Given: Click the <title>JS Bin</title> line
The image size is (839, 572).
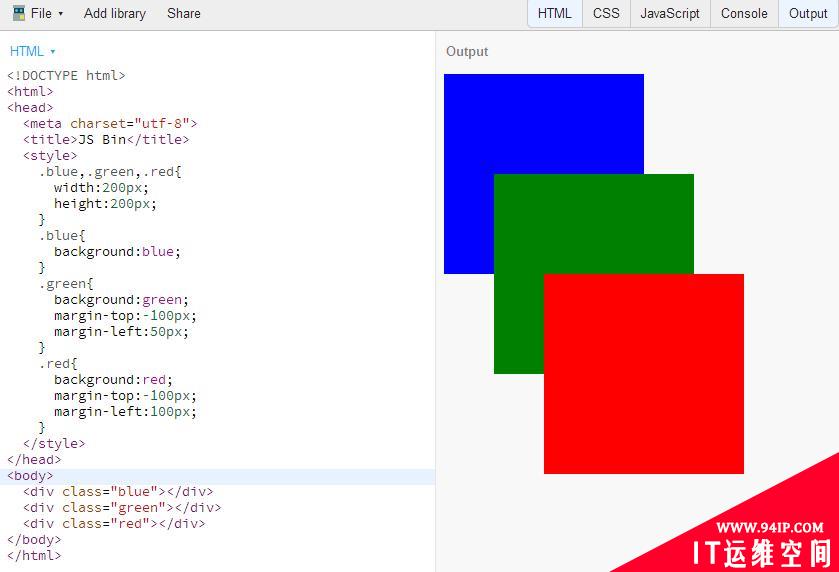Looking at the screenshot, I should 106,140.
